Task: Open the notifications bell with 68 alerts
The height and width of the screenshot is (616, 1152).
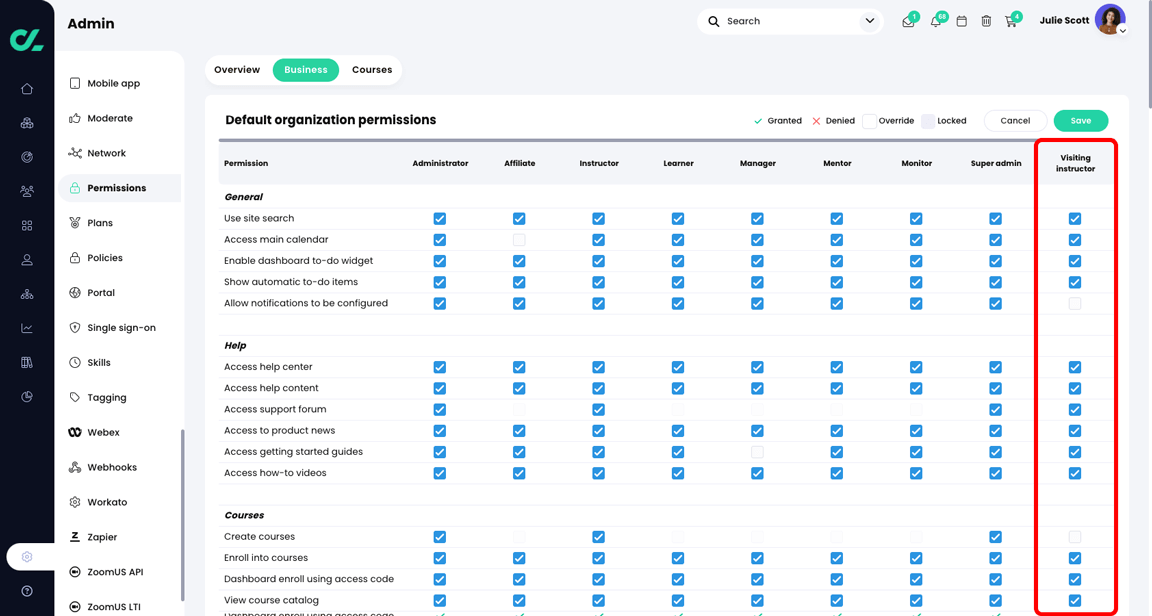Action: pyautogui.click(x=934, y=19)
